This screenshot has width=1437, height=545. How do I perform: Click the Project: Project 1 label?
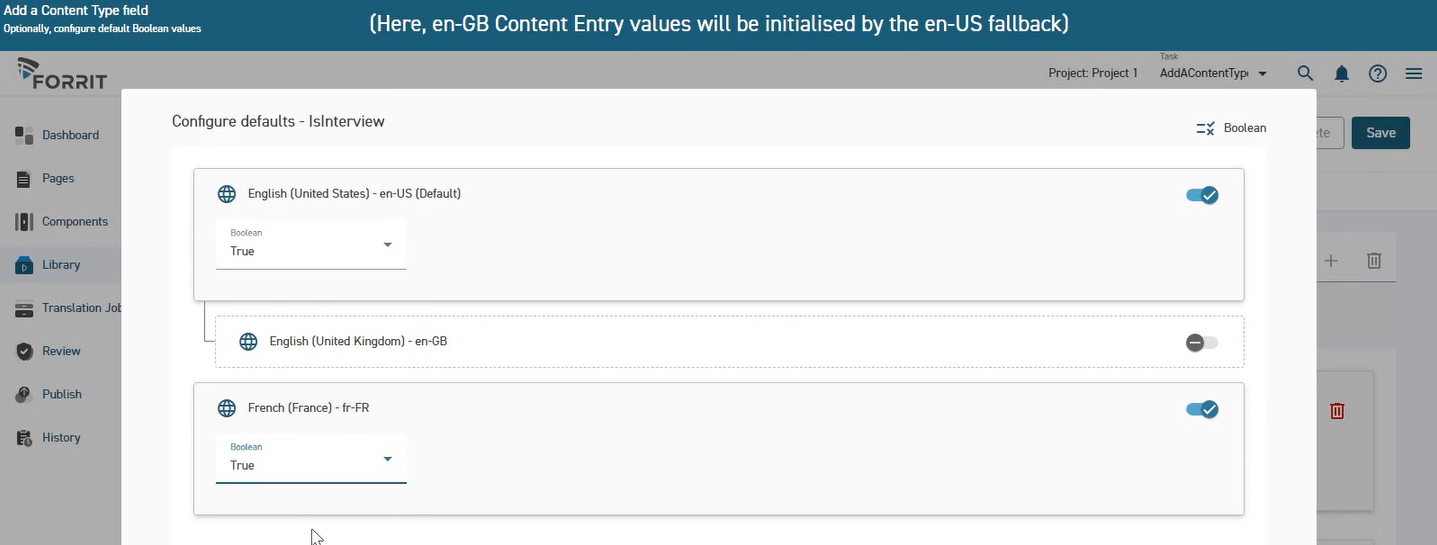[x=1093, y=73]
